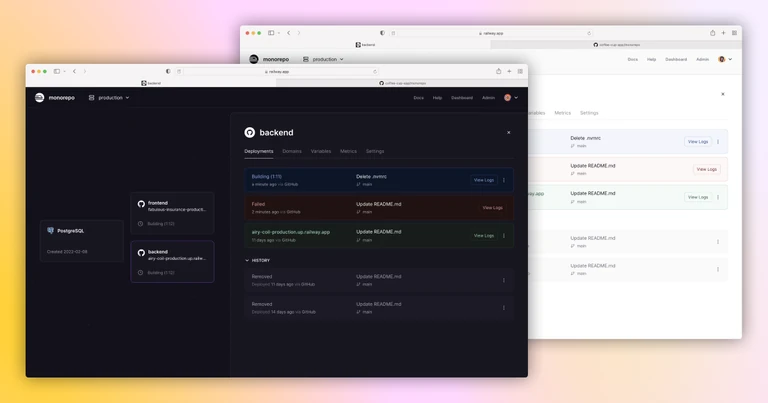The height and width of the screenshot is (403, 768).
Task: Open options for the Delete .nvmrc row in the light window
Action: pyautogui.click(x=718, y=142)
